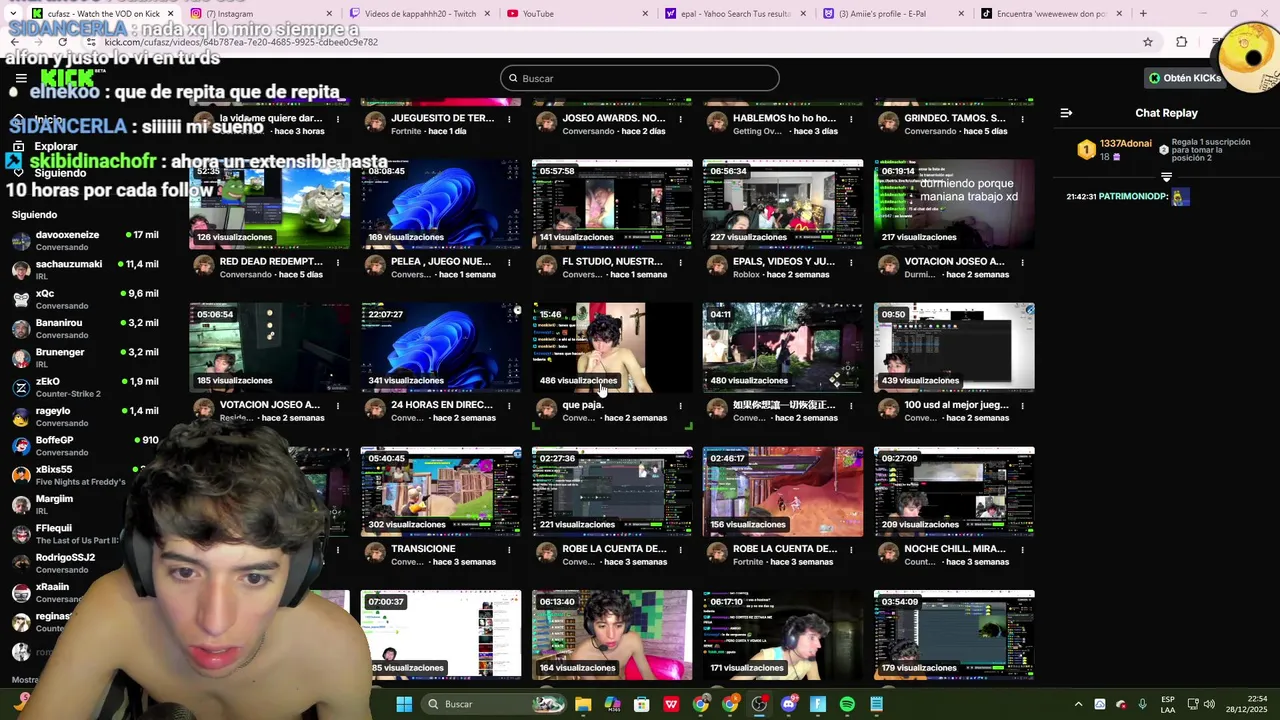Open rageylo channel in sidebar

(85, 416)
